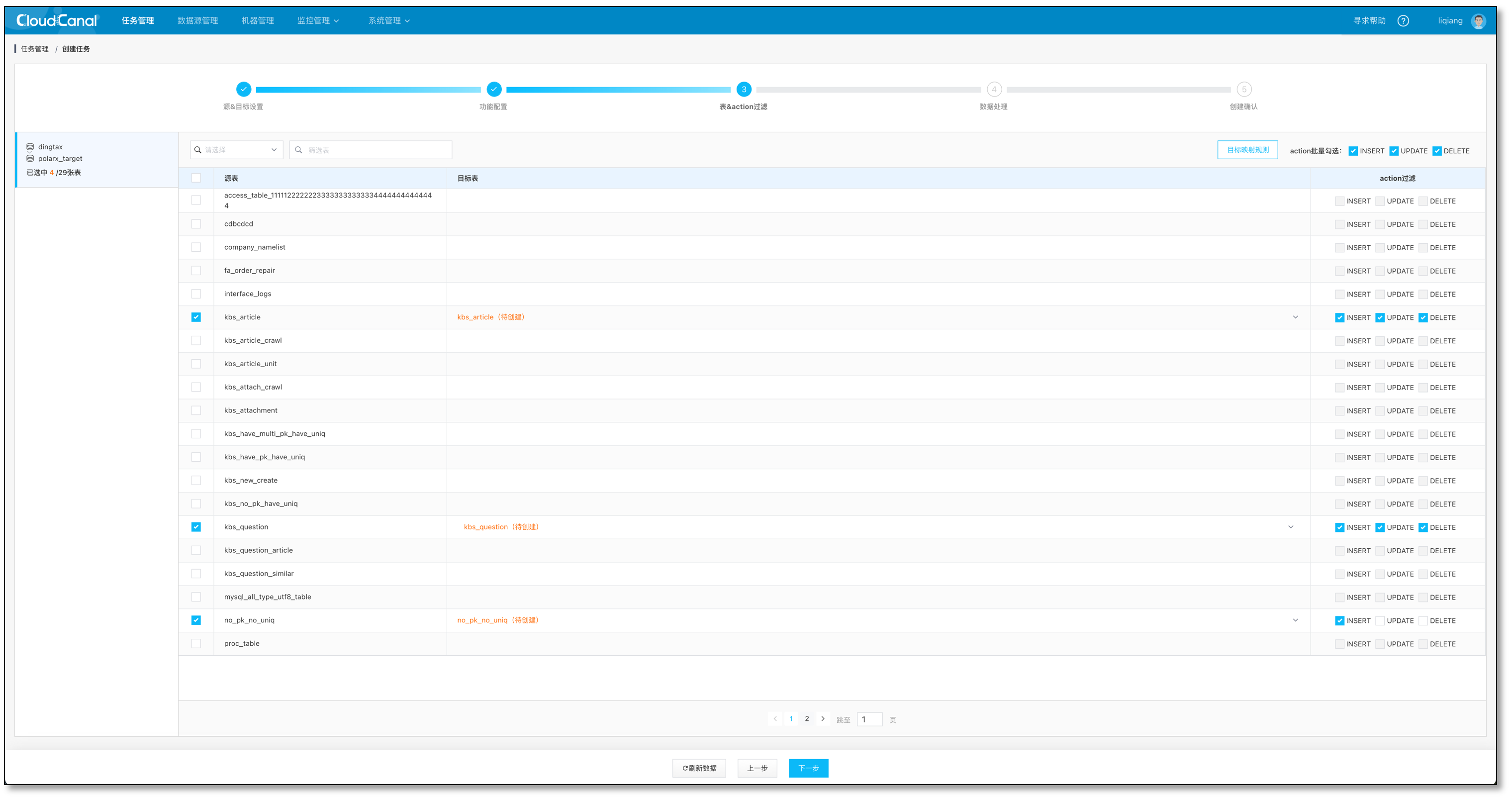Enable UPDATE action for no_pk_no_uniq
The width and height of the screenshot is (1512, 801).
[1380, 621]
